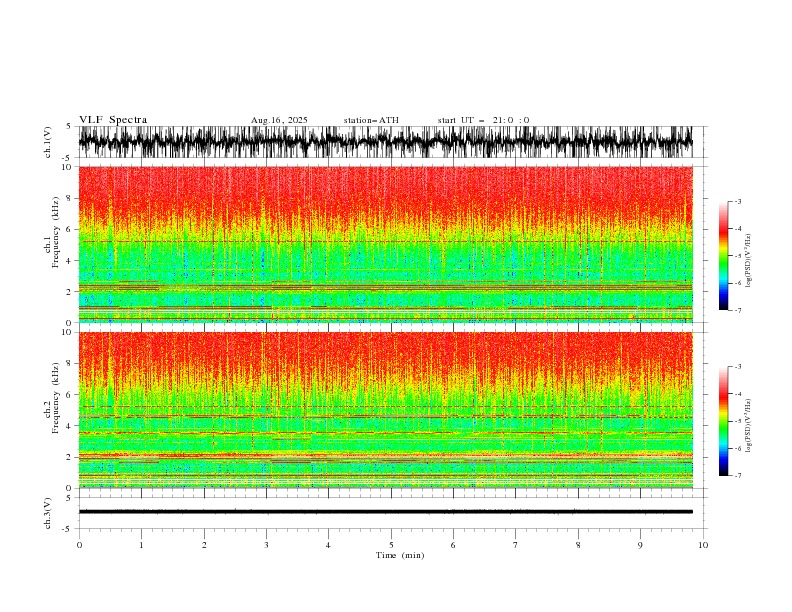Click the ch.1 colorbar '-3' label
The height and width of the screenshot is (612, 792).
[x=737, y=201]
